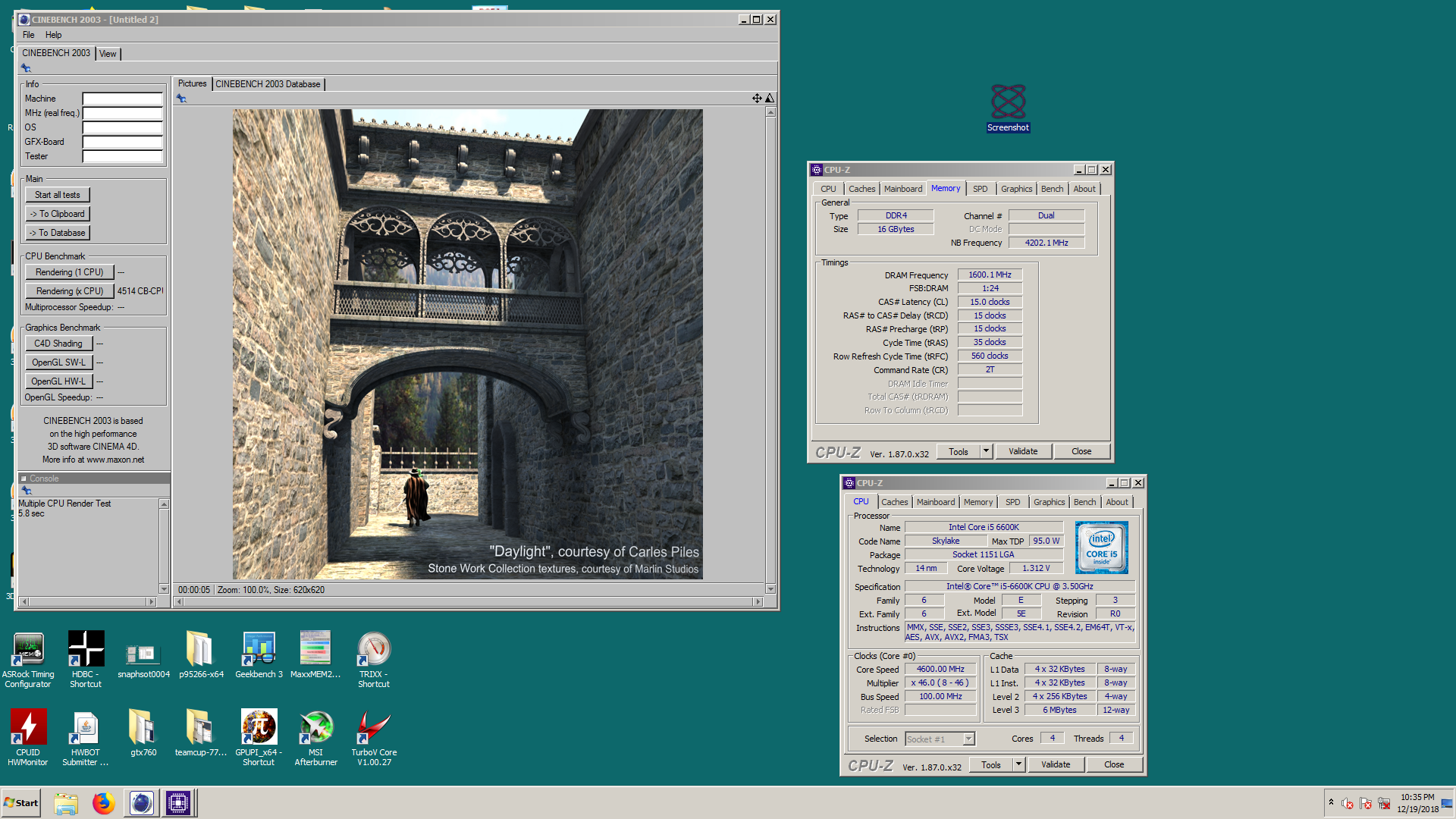Switch to Cinebench taskbar icon

point(141,803)
